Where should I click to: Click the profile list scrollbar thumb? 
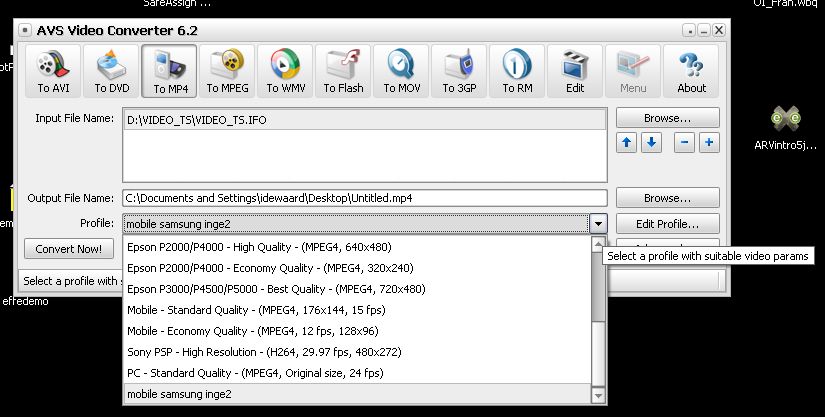(598, 287)
